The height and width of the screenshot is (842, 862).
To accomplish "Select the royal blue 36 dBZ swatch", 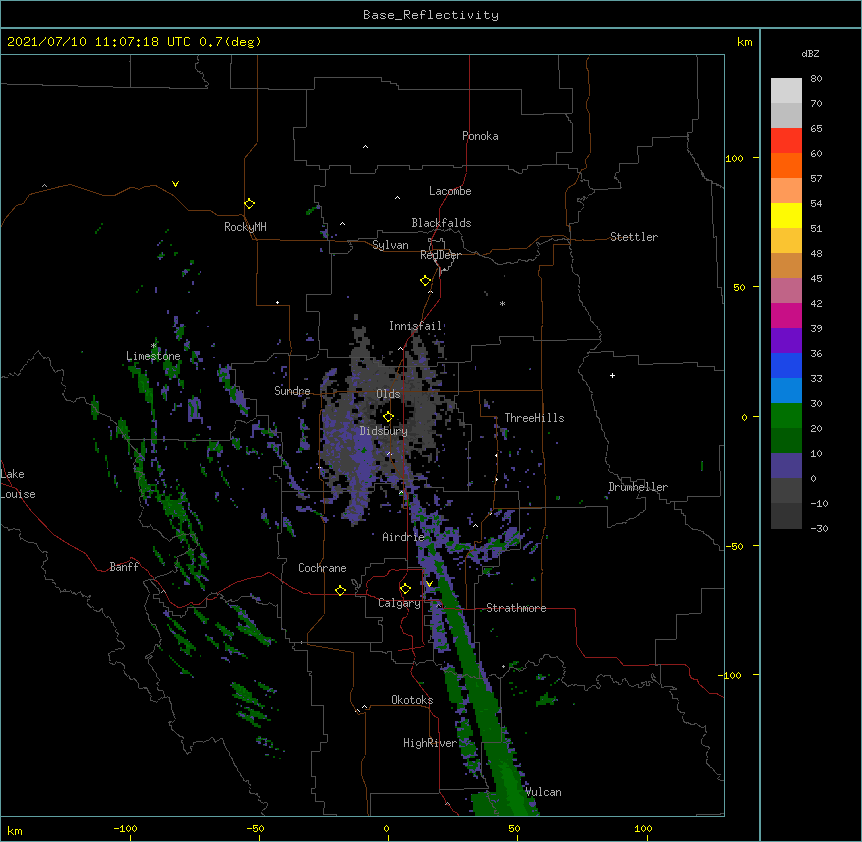I will click(786, 365).
